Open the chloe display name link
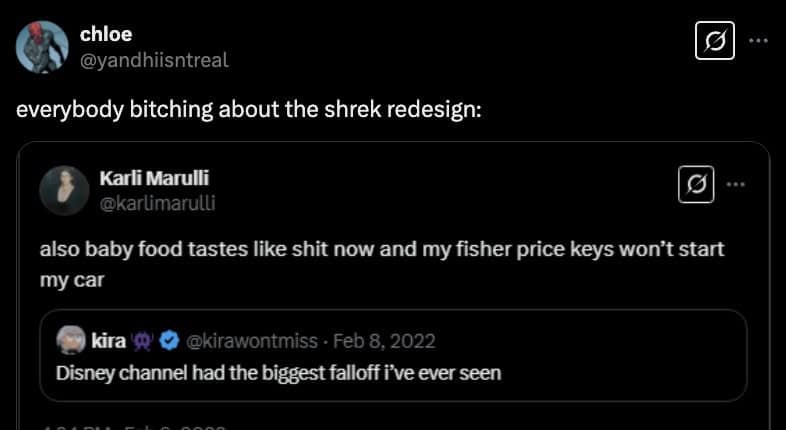The height and width of the screenshot is (430, 786). tap(105, 35)
